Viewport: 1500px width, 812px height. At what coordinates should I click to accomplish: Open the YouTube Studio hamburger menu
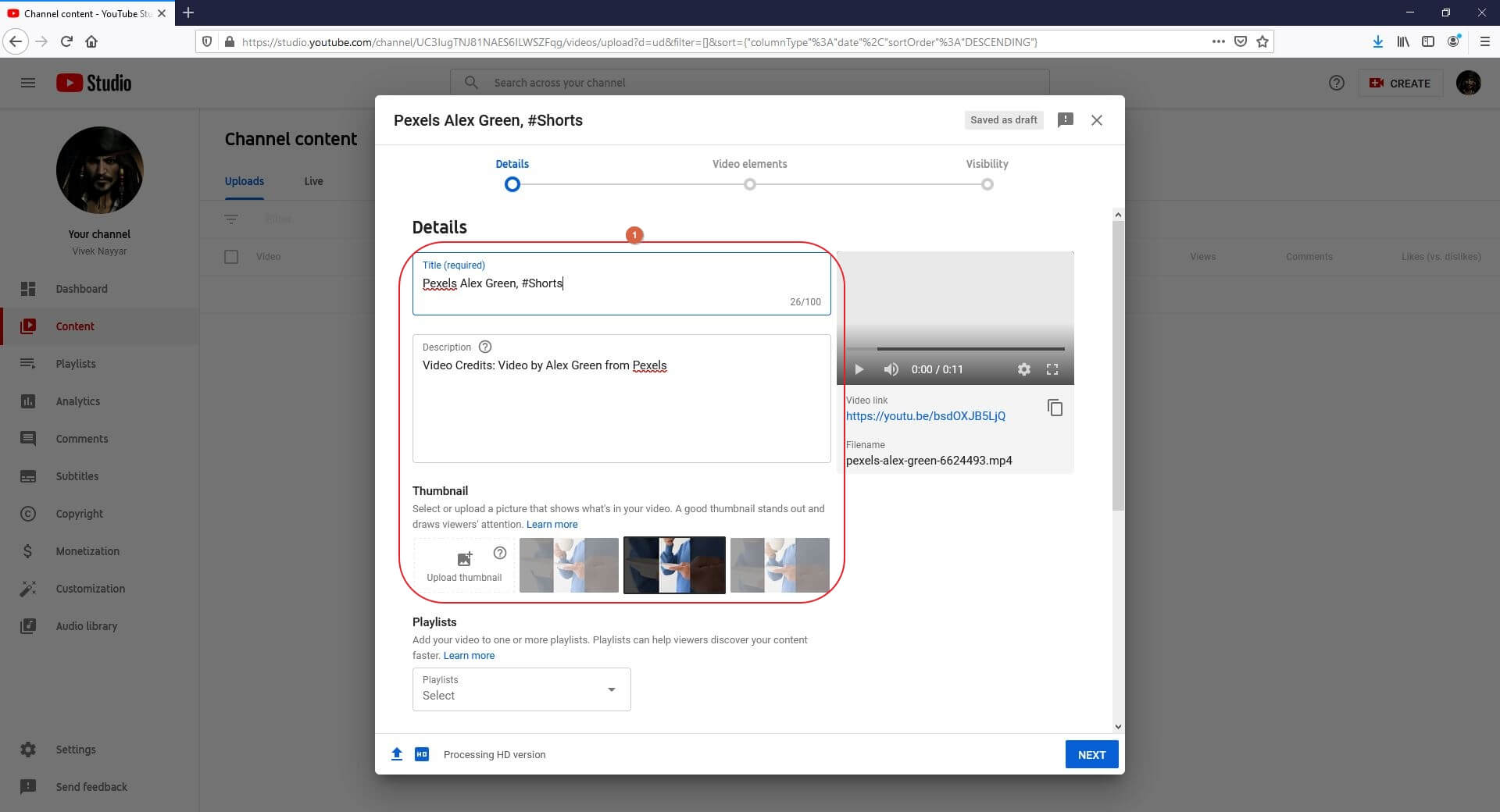coord(28,83)
